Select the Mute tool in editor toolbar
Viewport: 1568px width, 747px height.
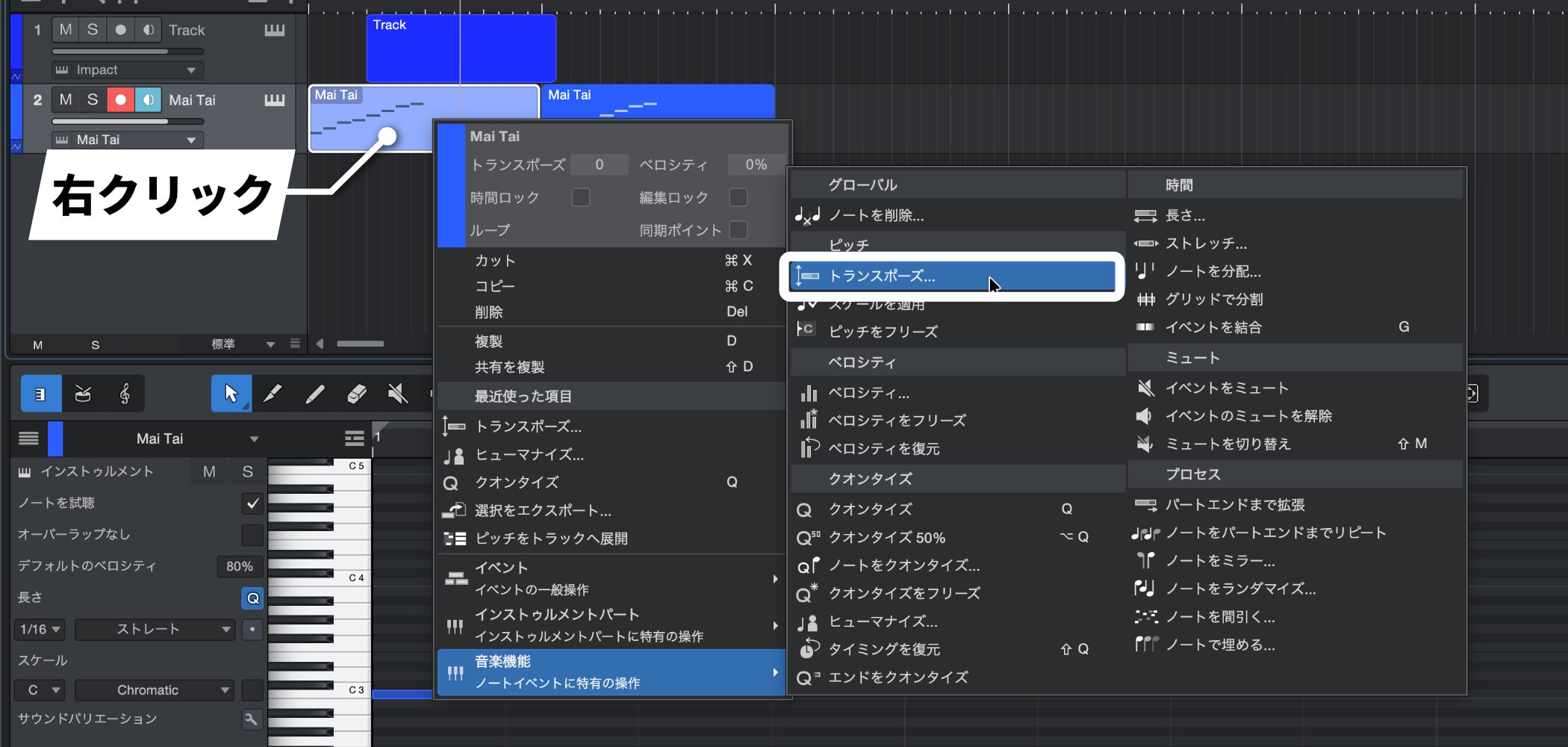(398, 394)
